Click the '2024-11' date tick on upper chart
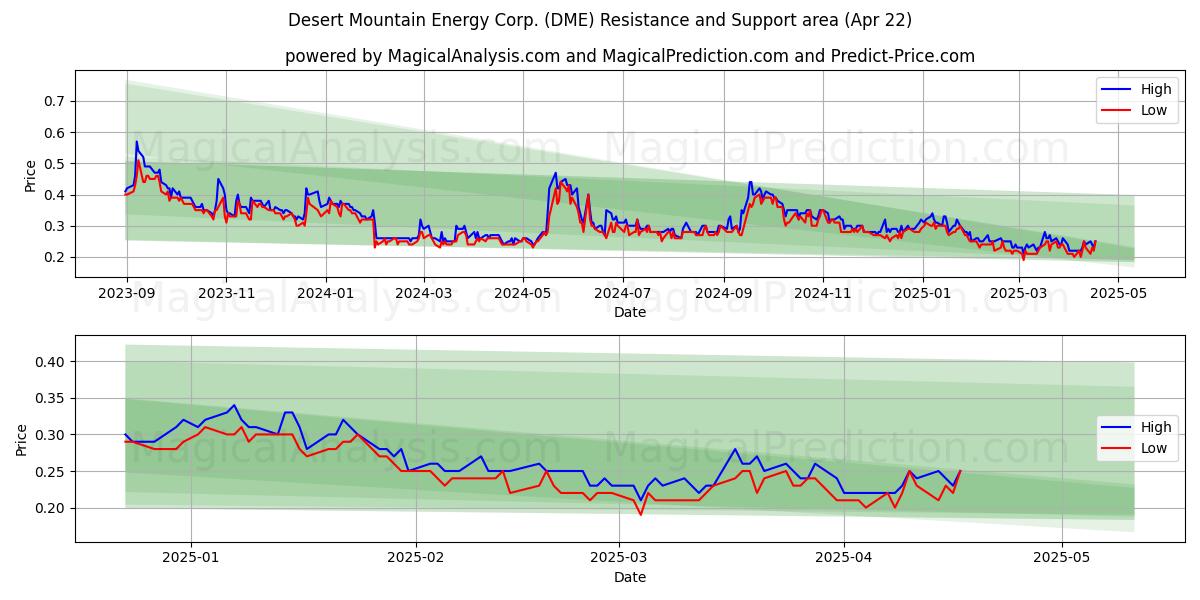The image size is (1200, 600). pyautogui.click(x=823, y=294)
